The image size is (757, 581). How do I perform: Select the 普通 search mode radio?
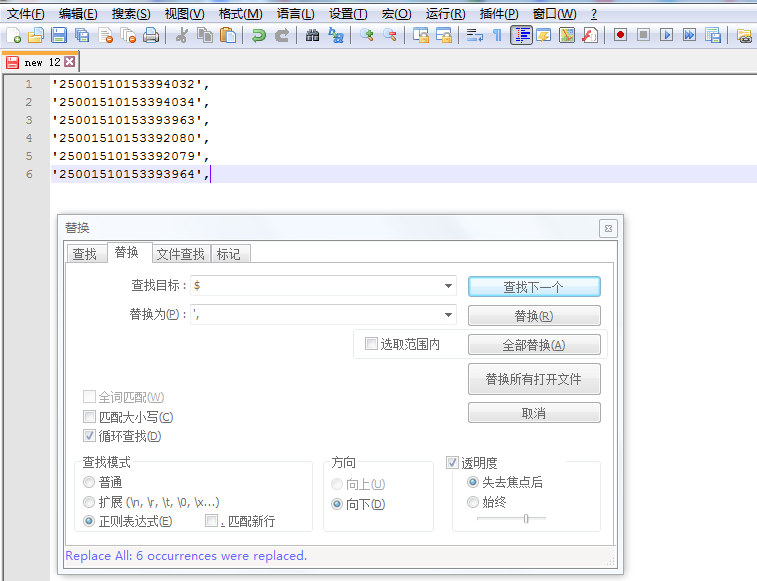tap(89, 482)
